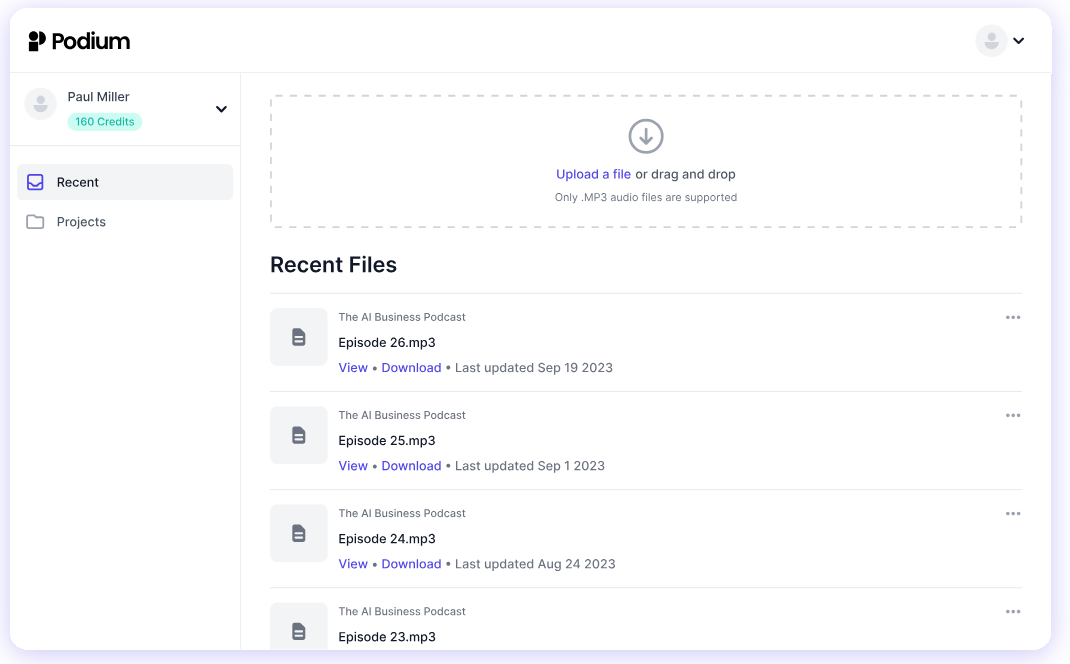The width and height of the screenshot is (1070, 664).
Task: Go to the Projects section
Action: click(81, 221)
